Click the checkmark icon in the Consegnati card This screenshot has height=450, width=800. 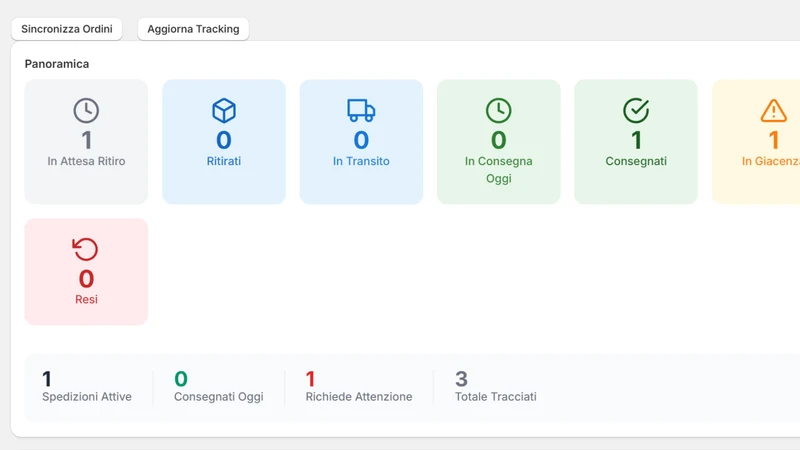636,110
